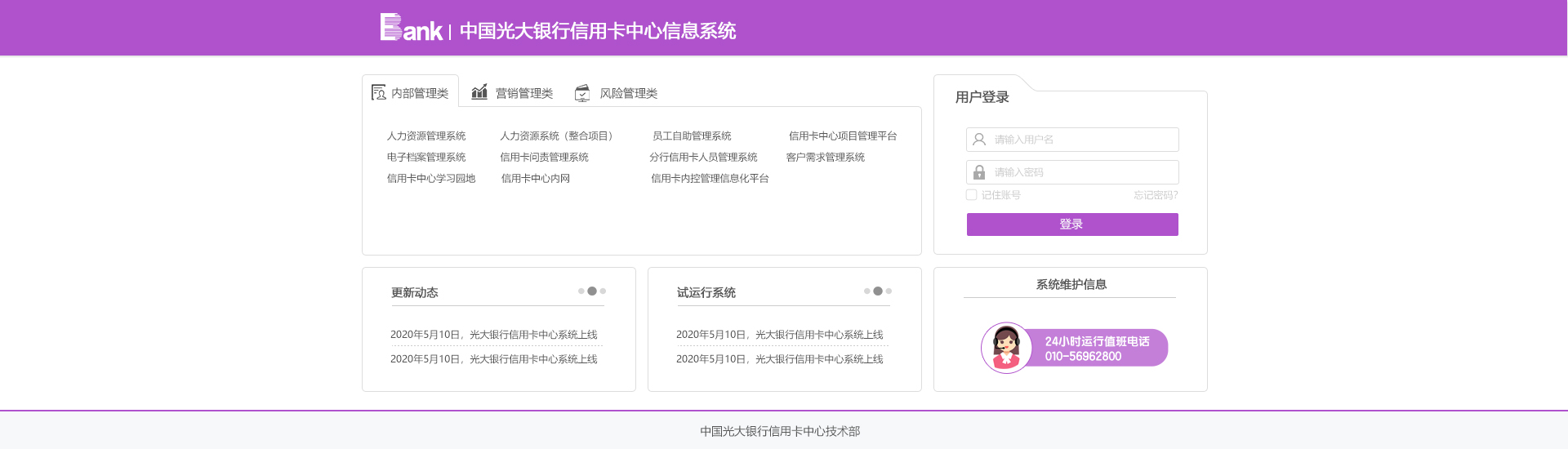
Task: Click the Bank logo in header
Action: [x=411, y=28]
